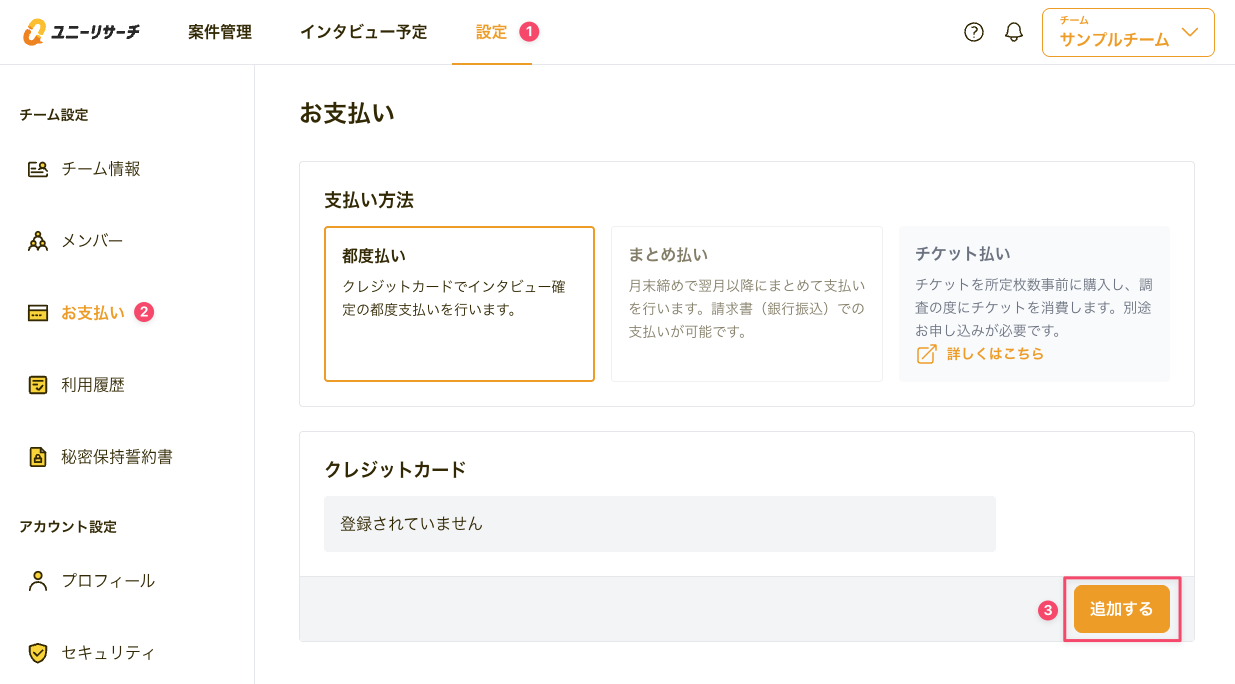Open notifications bell icon

click(1014, 32)
